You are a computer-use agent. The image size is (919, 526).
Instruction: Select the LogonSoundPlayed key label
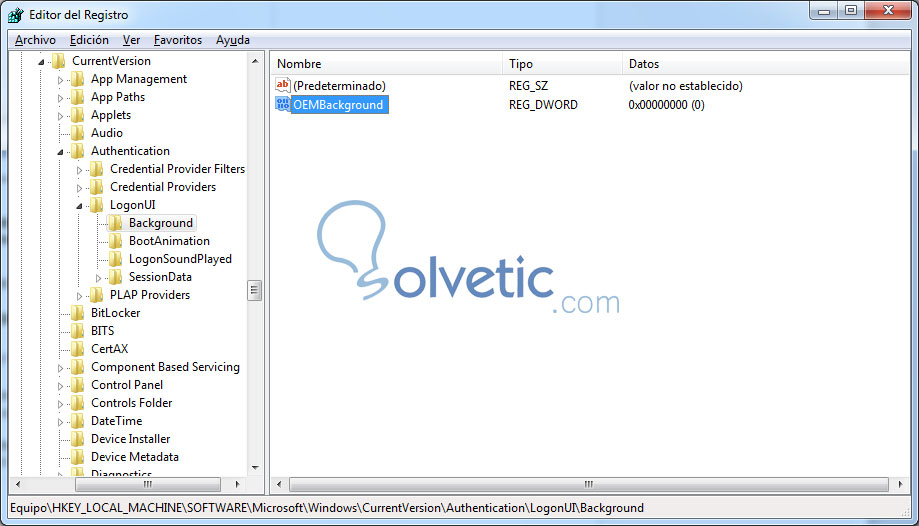[180, 259]
